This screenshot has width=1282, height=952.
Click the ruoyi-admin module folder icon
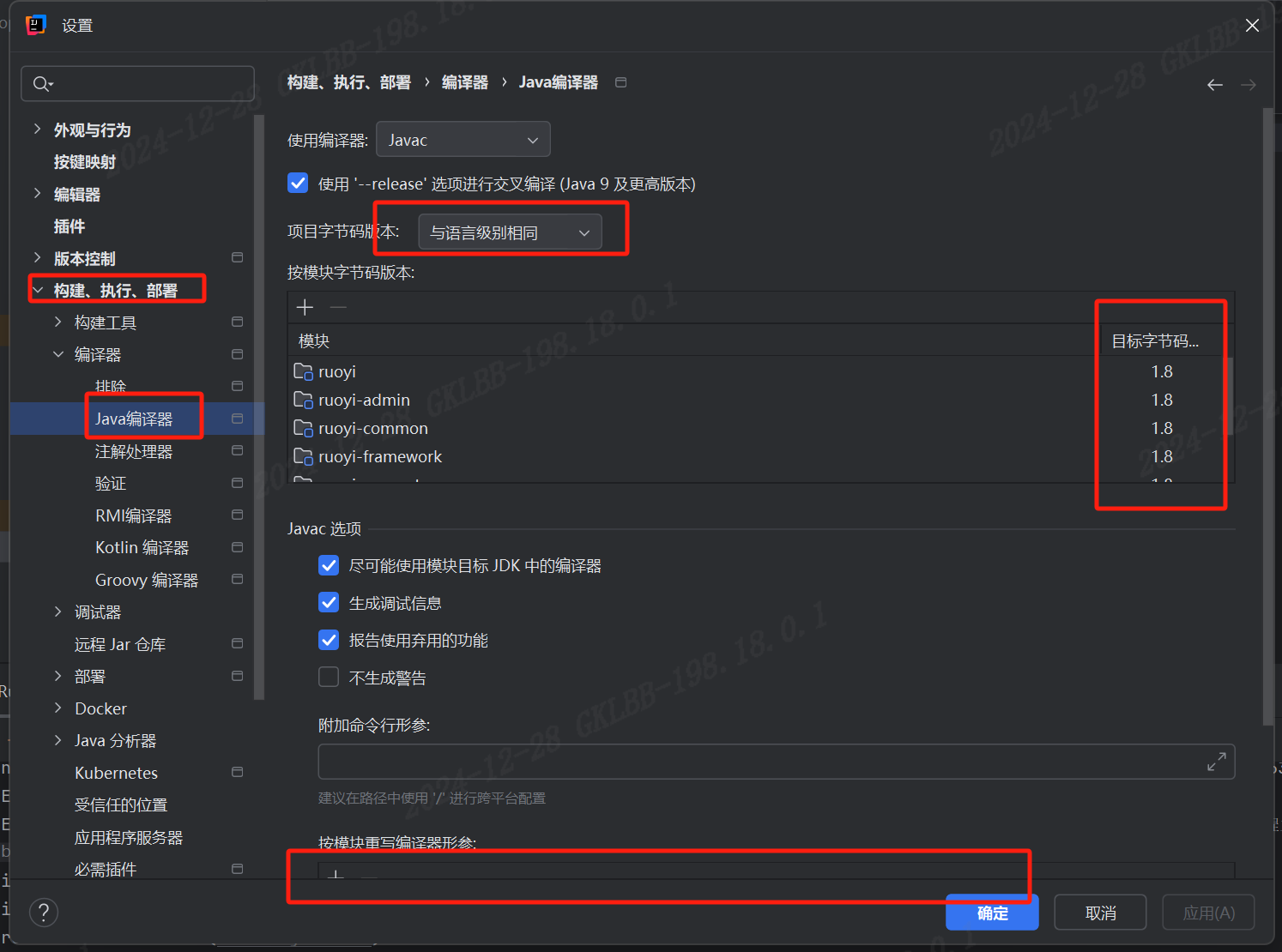[303, 400]
